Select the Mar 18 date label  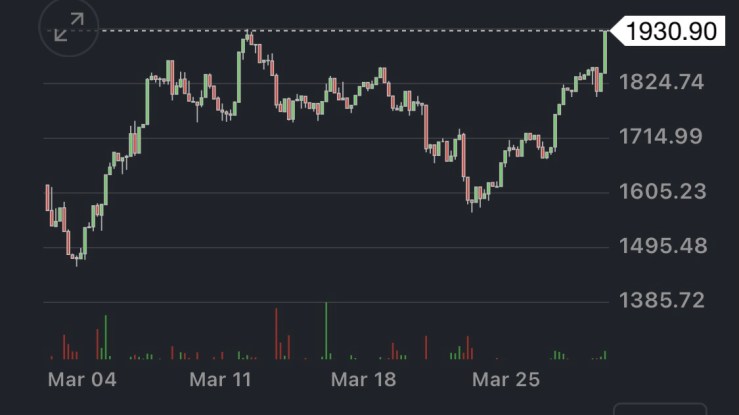pos(364,380)
